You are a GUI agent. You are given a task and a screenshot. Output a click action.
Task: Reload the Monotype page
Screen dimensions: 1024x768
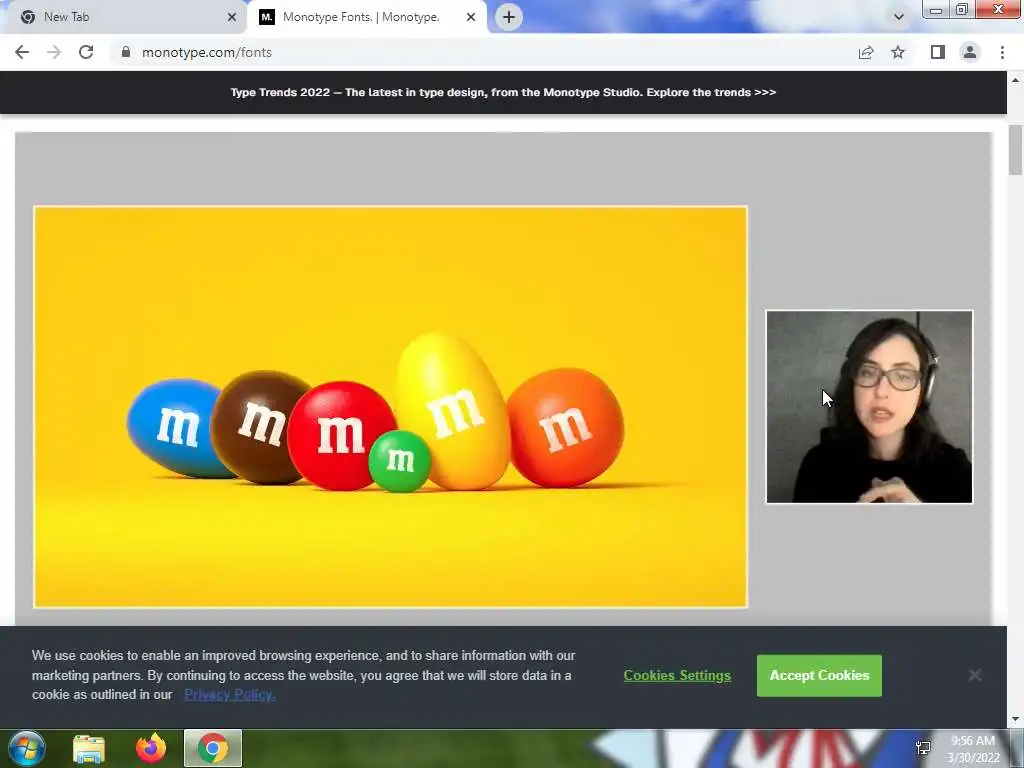coord(86,52)
